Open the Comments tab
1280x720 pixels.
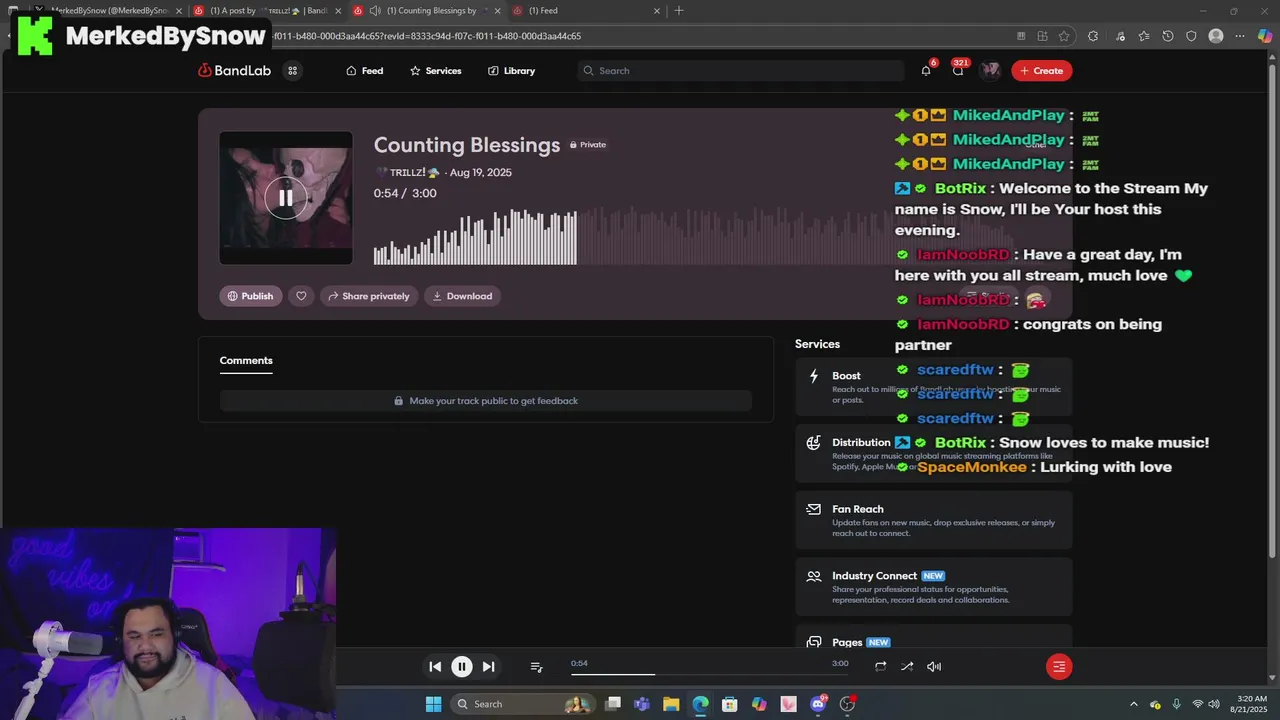click(246, 361)
